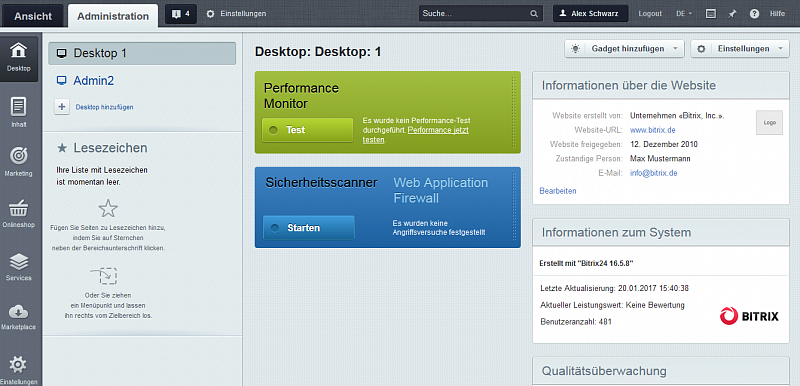Image resolution: width=800 pixels, height=386 pixels.
Task: Click the Desktop hinzufügen link
Action: pyautogui.click(x=105, y=107)
